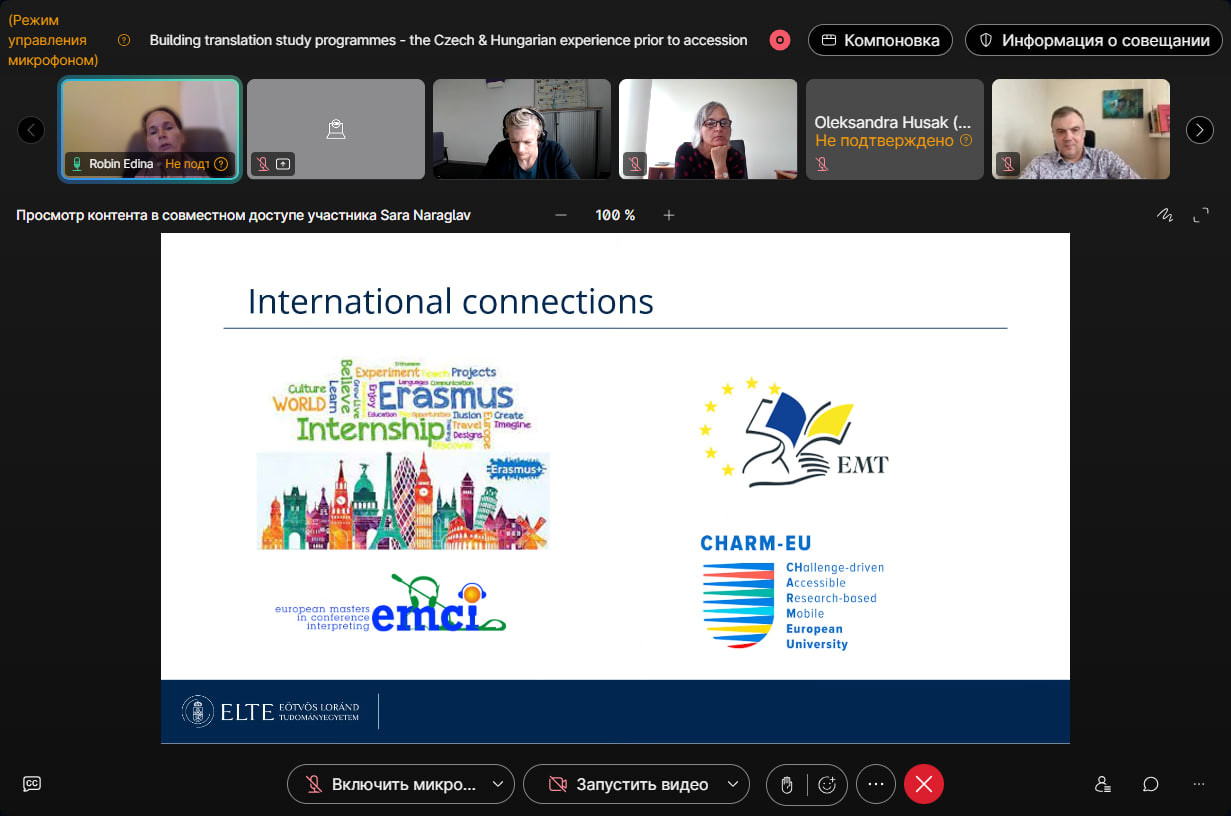Raise hand using the hand icon

pos(786,785)
